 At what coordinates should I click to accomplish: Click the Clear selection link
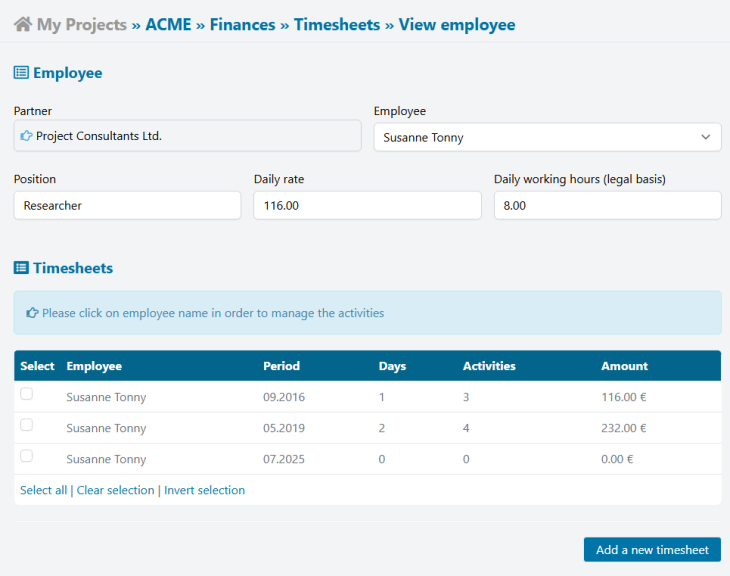[115, 490]
